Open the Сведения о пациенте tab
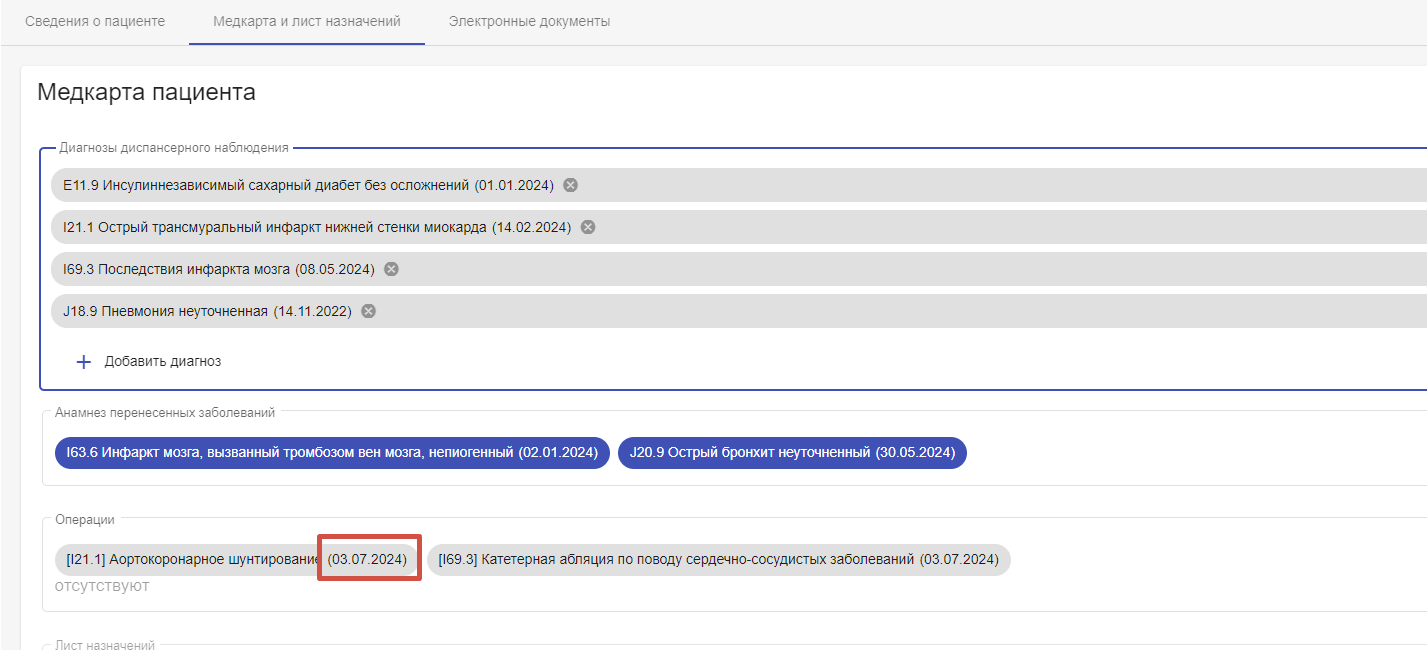Viewport: 1427px width, 650px height. pyautogui.click(x=95, y=21)
